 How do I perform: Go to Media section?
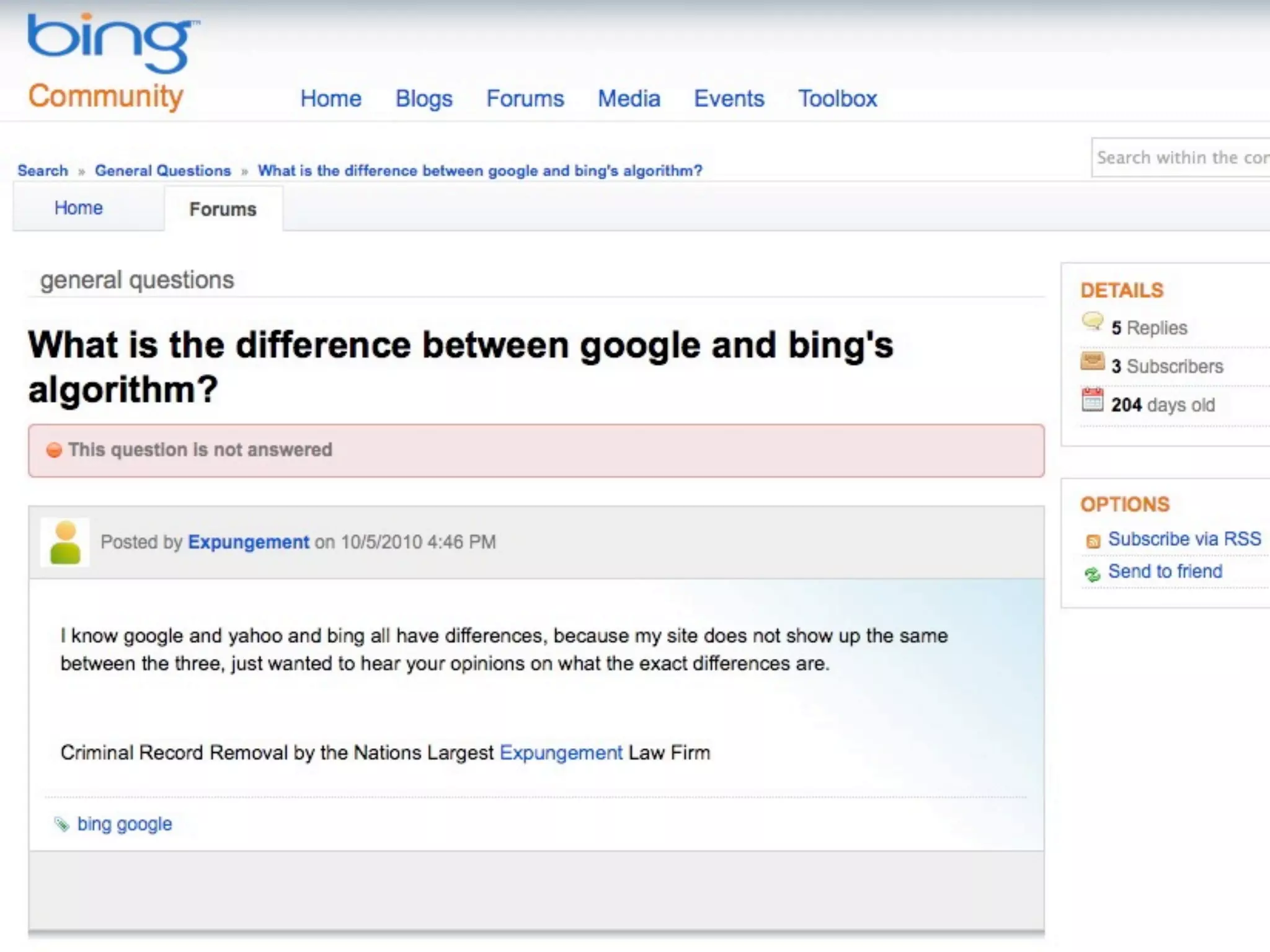(629, 99)
